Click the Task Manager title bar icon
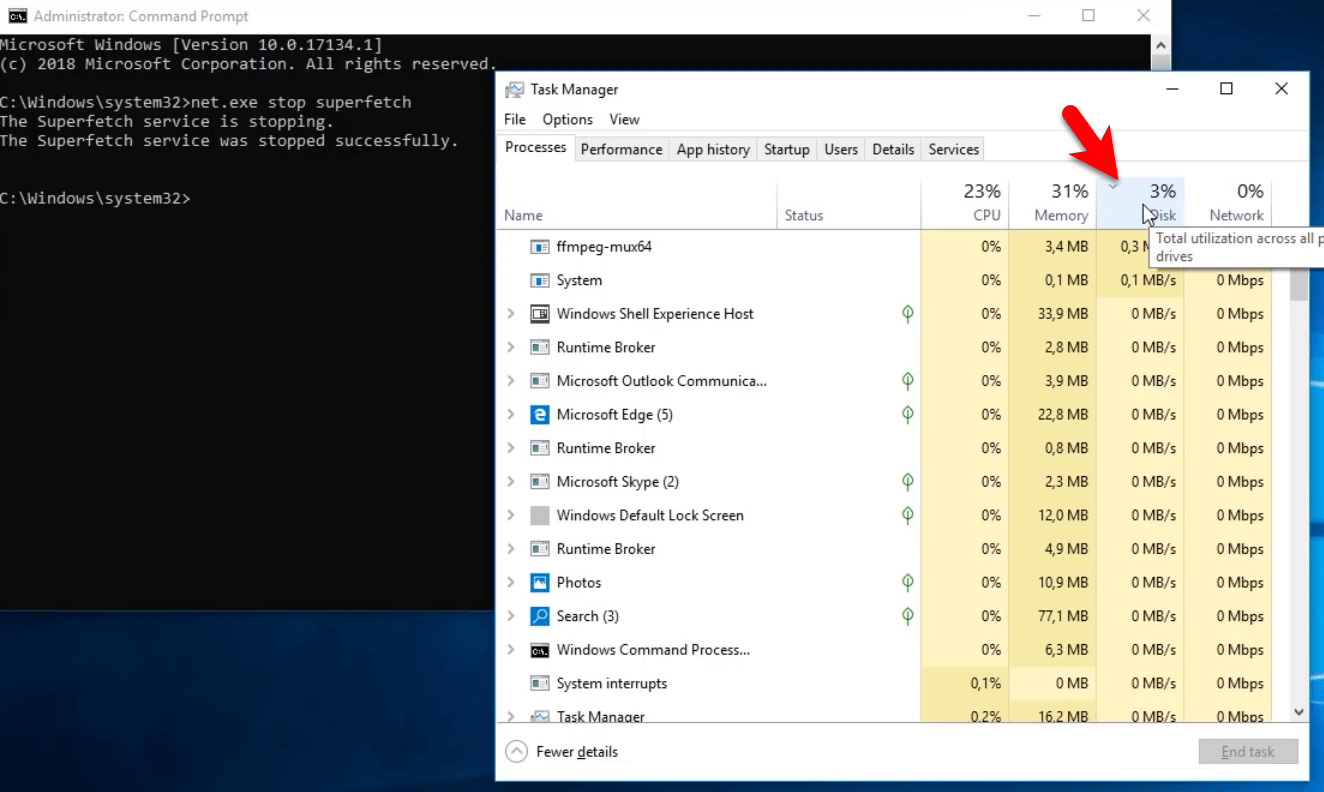This screenshot has width=1324, height=792. tap(514, 89)
